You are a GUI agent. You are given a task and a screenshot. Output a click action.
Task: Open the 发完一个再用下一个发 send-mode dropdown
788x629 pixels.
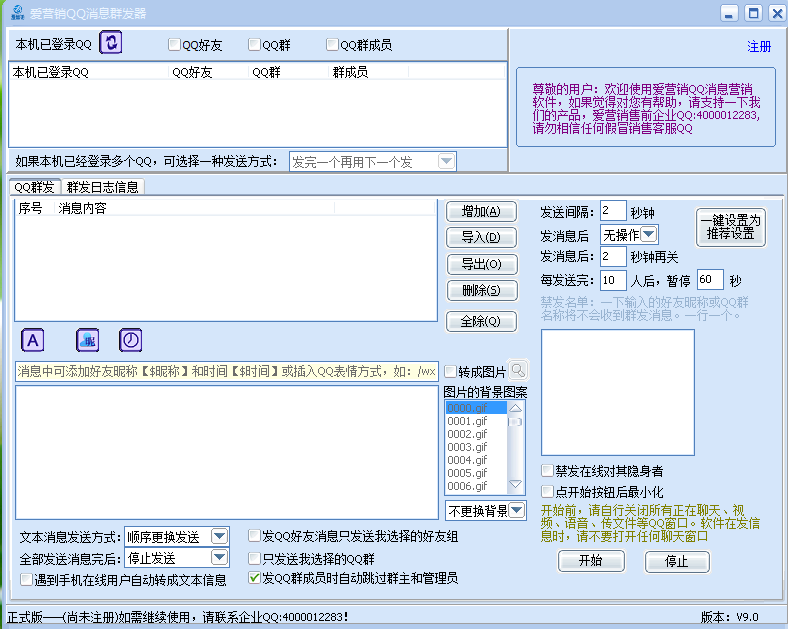click(446, 161)
